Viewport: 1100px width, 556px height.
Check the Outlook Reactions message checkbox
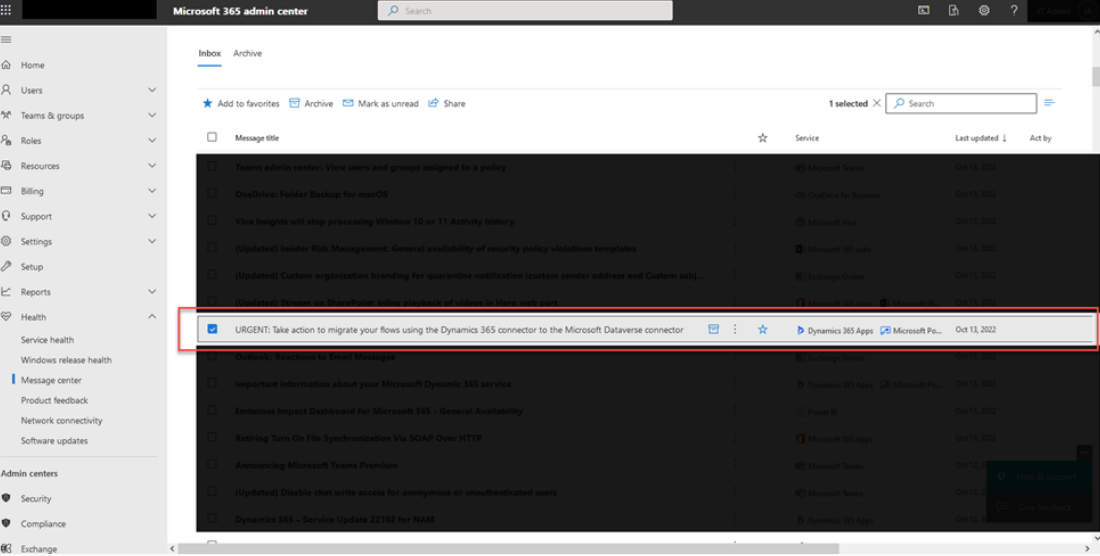coord(212,356)
